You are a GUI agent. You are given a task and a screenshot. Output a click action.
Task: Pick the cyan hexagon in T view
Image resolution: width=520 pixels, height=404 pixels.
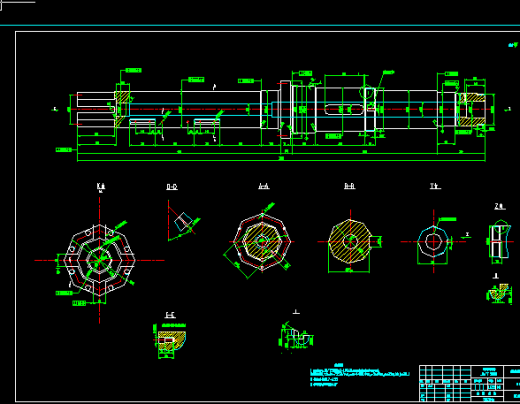coord(433,242)
